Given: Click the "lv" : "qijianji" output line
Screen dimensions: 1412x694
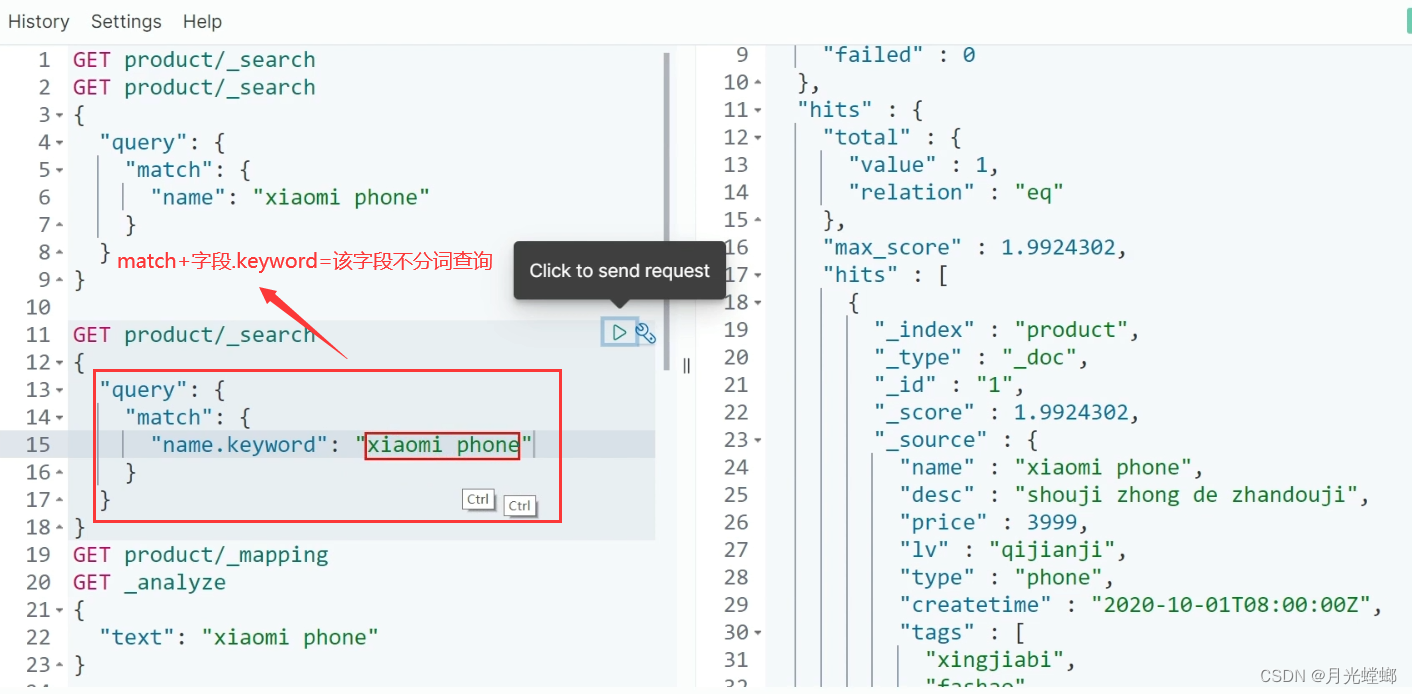Looking at the screenshot, I should [1013, 550].
